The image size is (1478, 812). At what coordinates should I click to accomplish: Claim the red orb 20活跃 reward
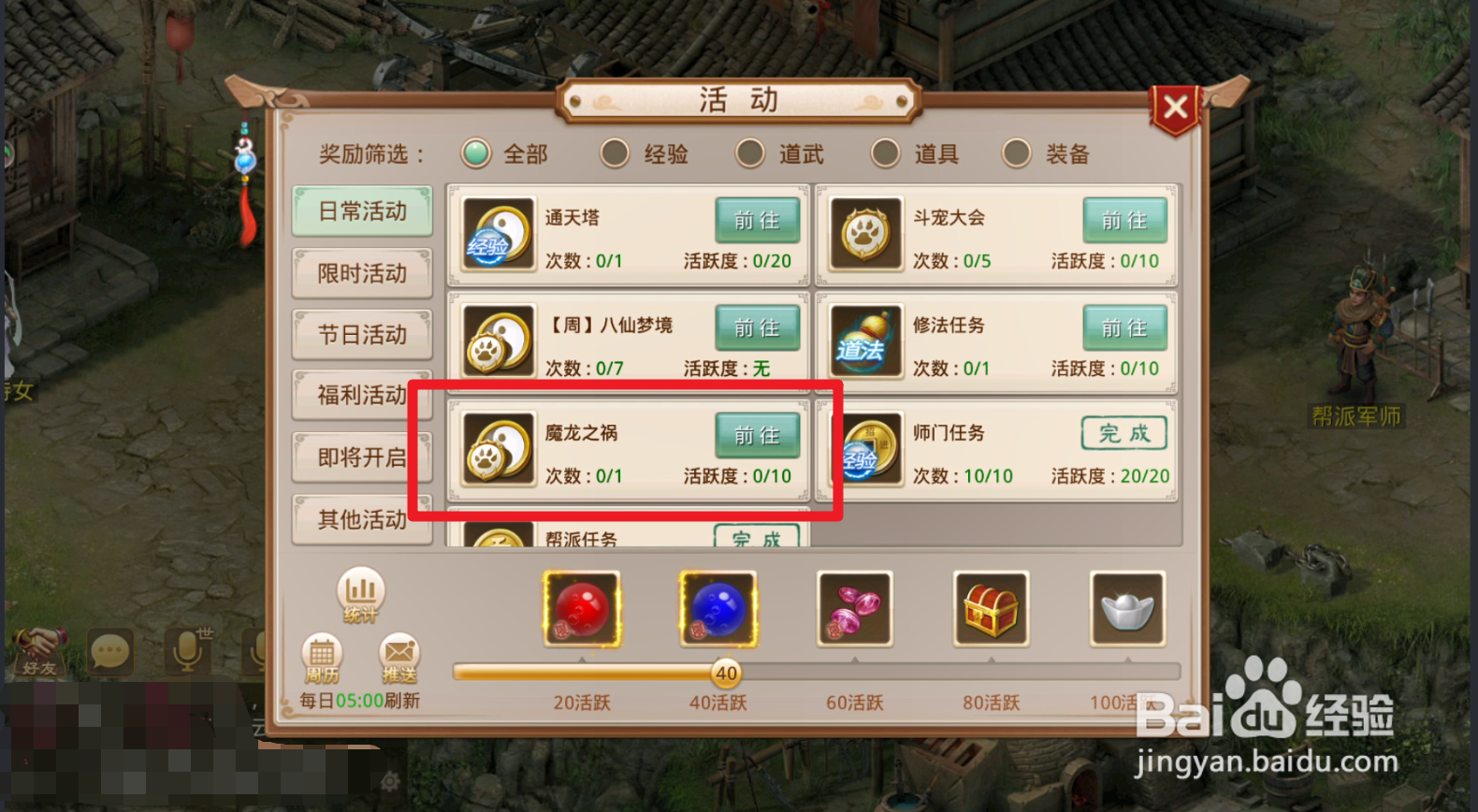[x=582, y=609]
